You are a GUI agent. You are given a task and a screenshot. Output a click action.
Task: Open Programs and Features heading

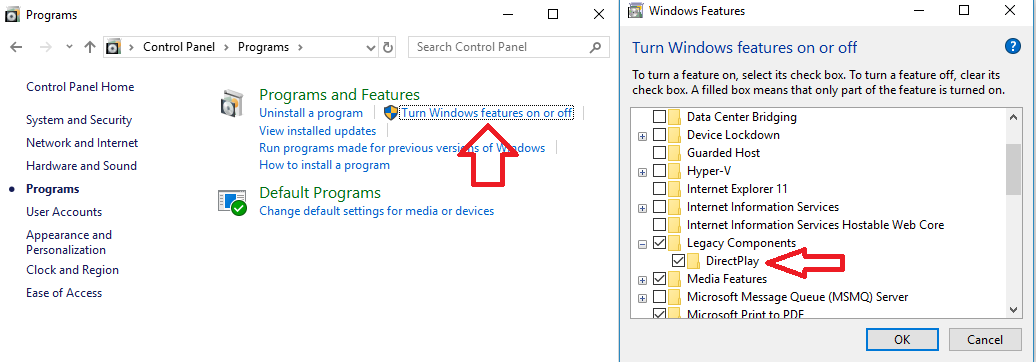point(339,95)
